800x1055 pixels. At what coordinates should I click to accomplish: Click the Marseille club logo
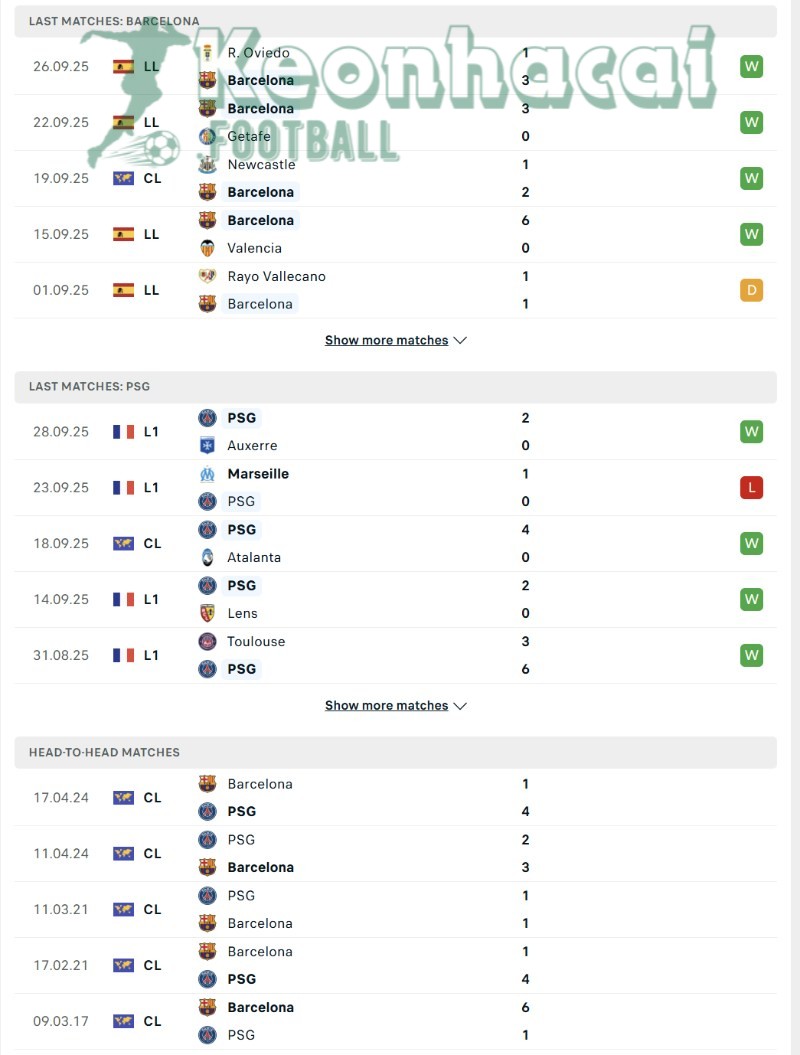(207, 474)
